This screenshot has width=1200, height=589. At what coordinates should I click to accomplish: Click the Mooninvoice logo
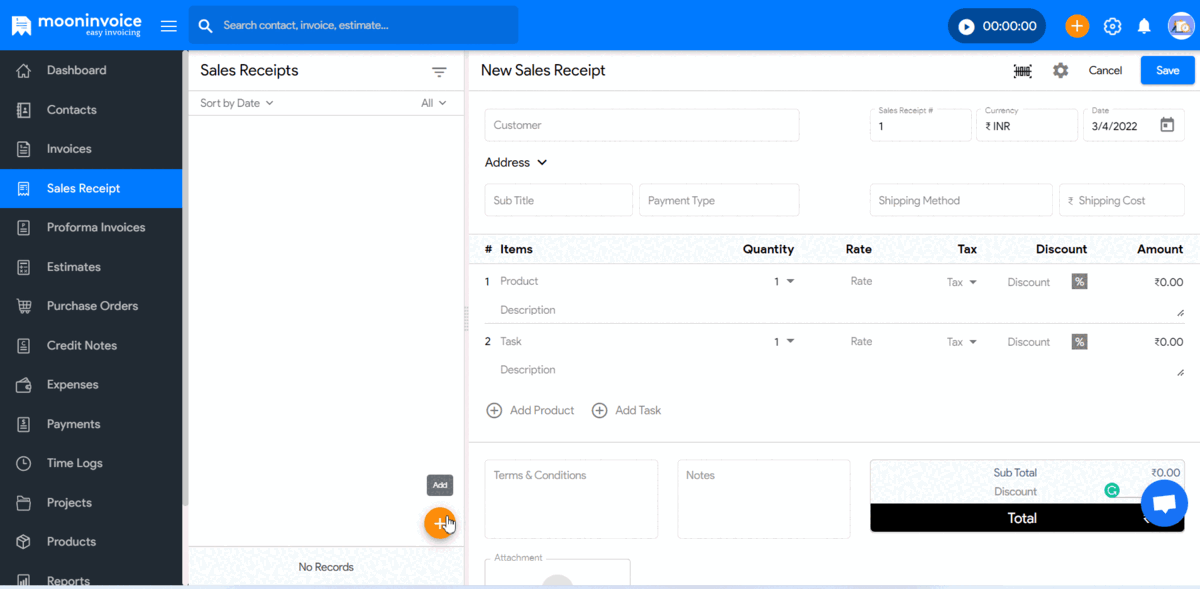point(76,25)
